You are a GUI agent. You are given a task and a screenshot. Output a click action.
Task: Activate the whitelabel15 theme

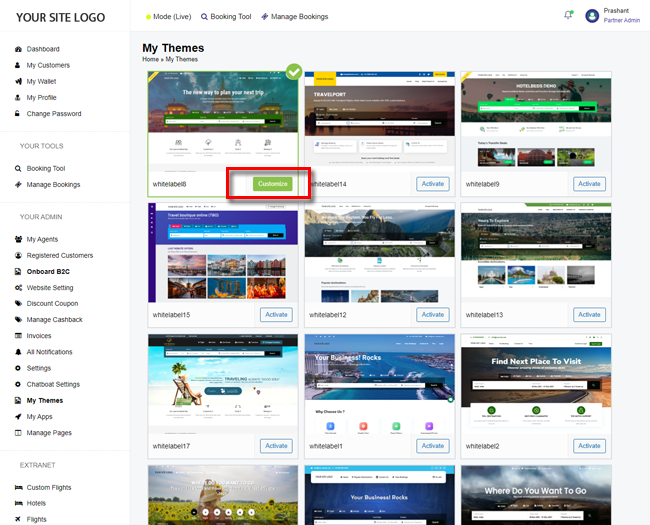[x=276, y=315]
